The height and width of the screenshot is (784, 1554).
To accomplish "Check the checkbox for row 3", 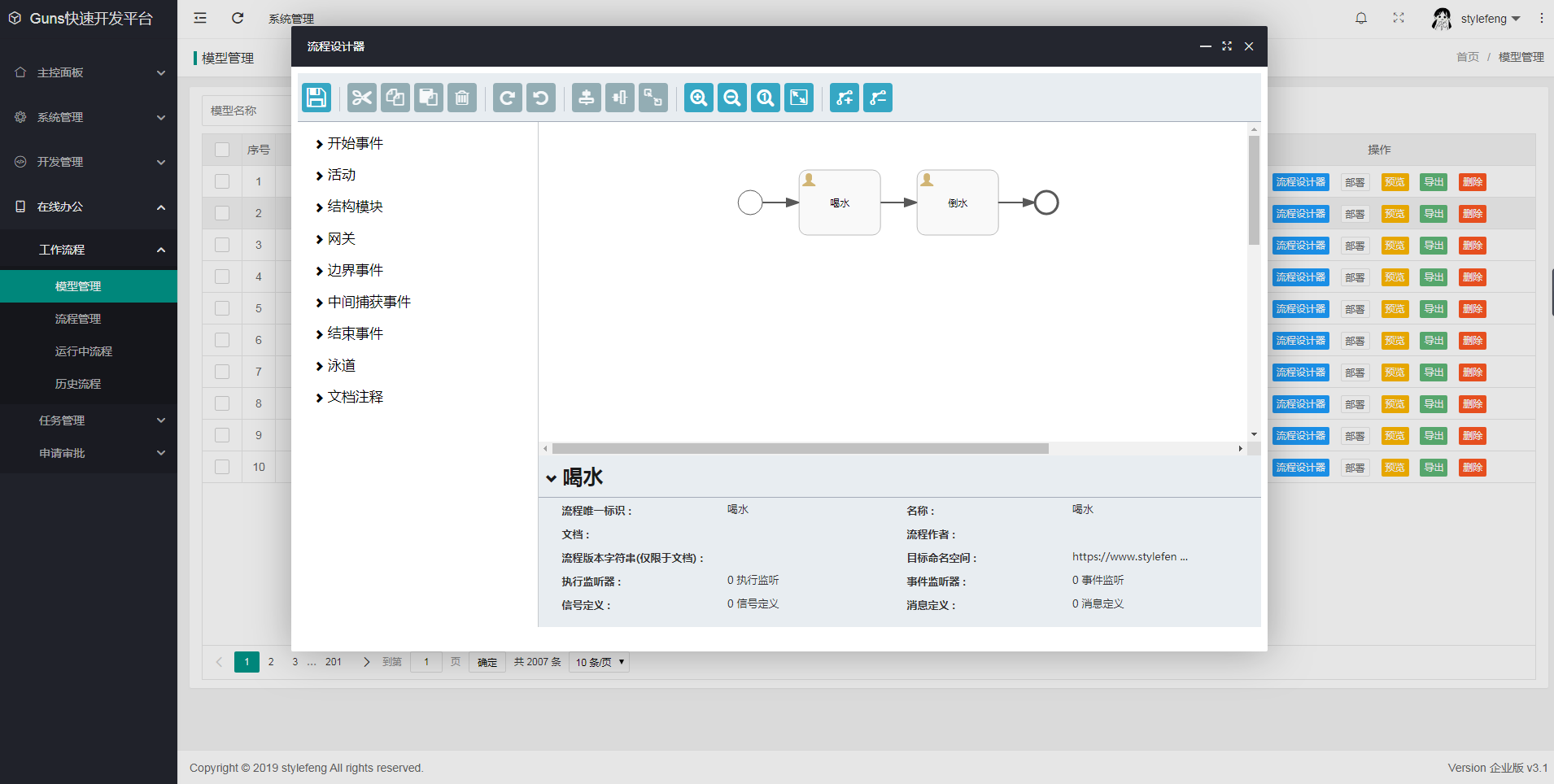I will pos(222,245).
